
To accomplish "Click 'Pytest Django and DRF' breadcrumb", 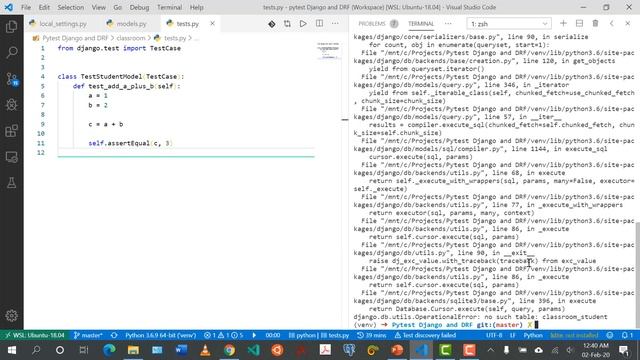I will tap(75, 38).
